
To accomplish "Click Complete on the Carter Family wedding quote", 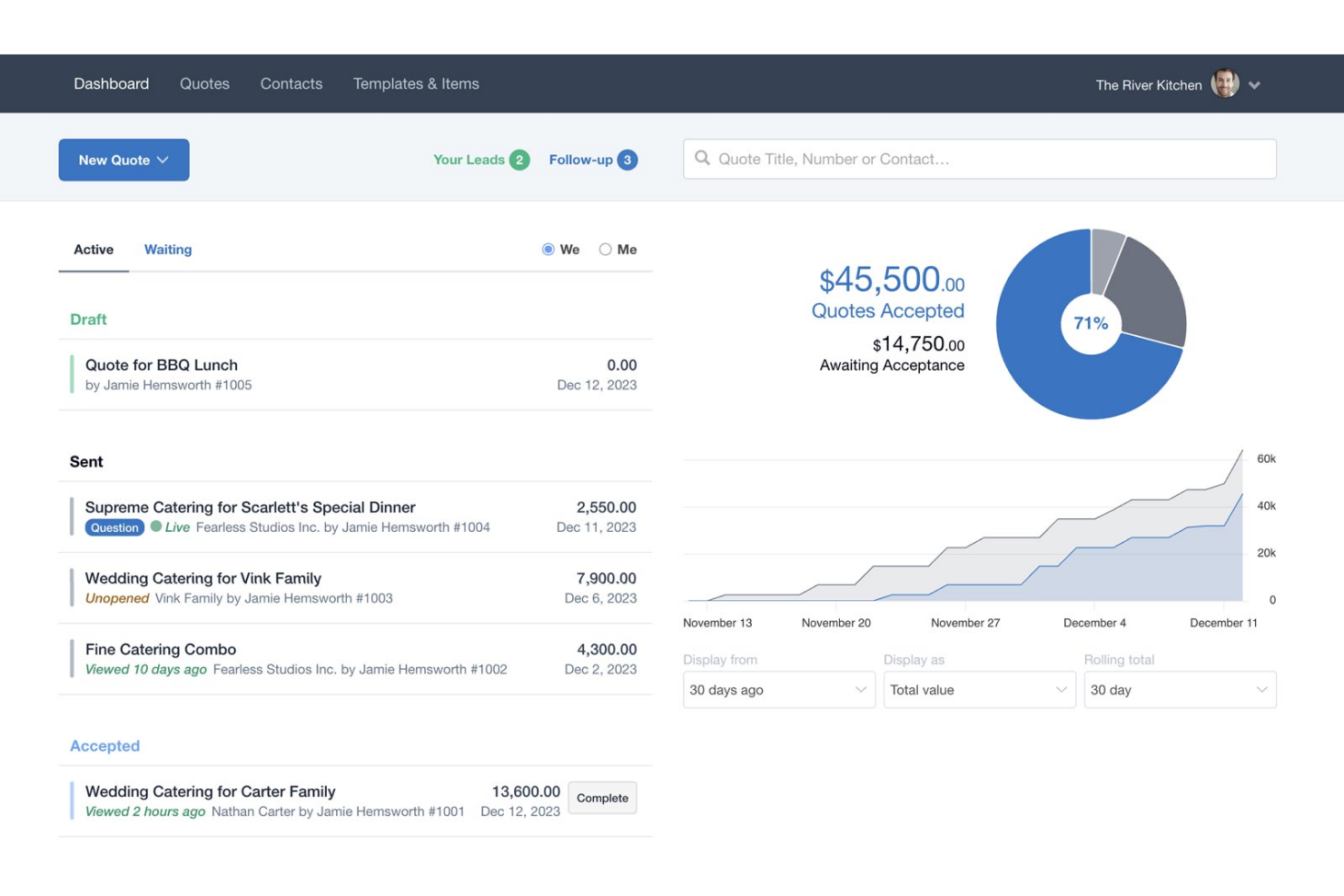I will click(602, 798).
